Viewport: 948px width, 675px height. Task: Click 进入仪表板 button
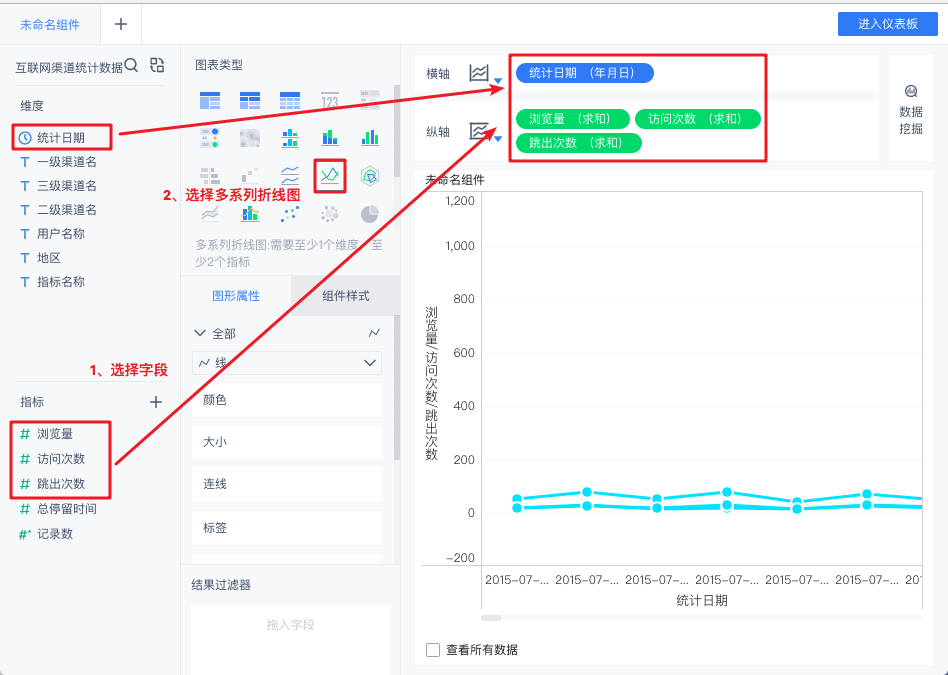pos(888,24)
